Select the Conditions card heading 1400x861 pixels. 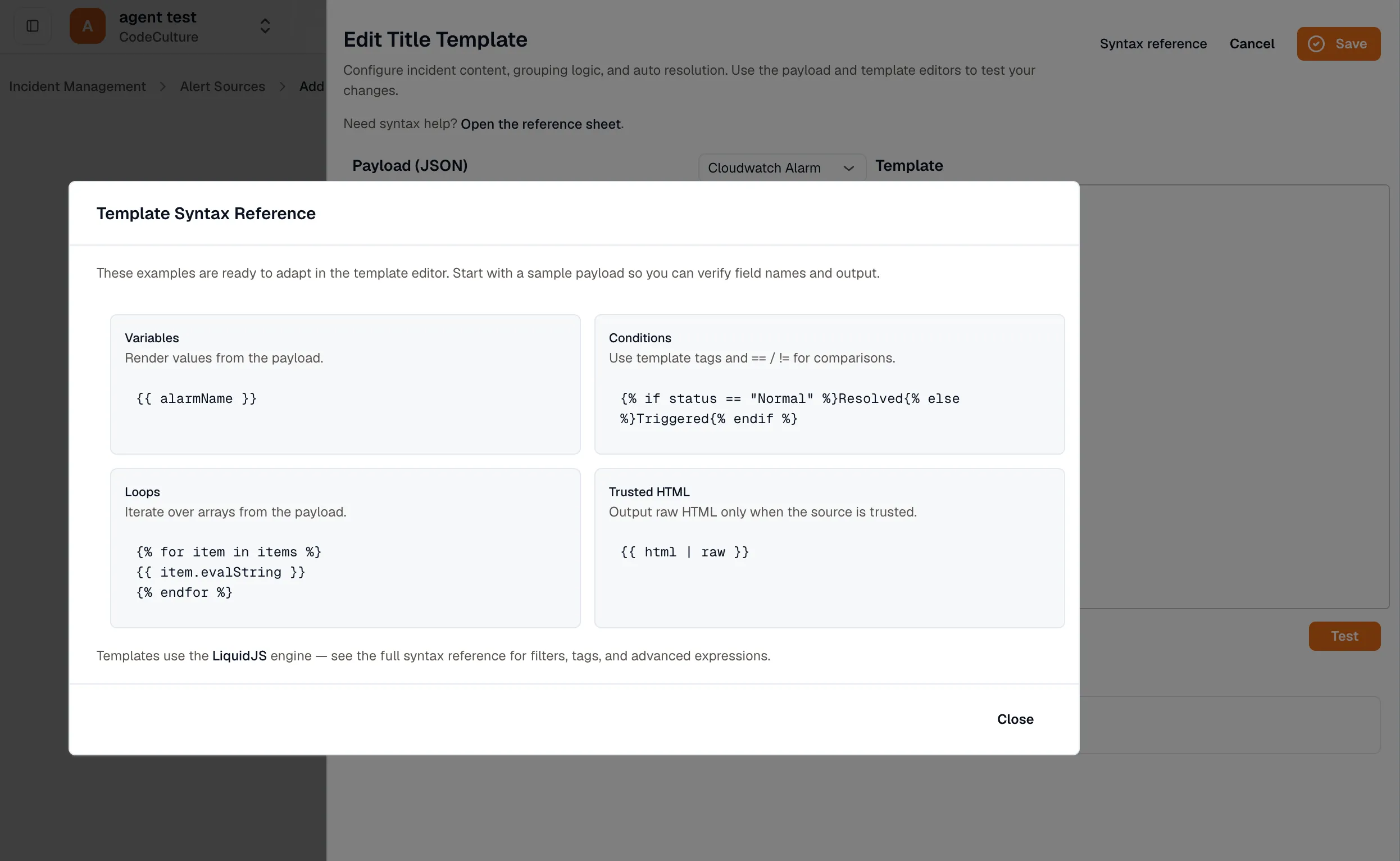[640, 338]
